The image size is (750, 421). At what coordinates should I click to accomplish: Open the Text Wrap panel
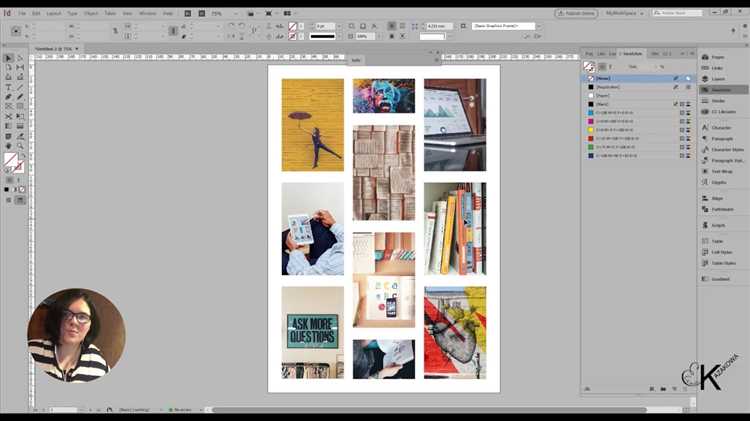(722, 171)
